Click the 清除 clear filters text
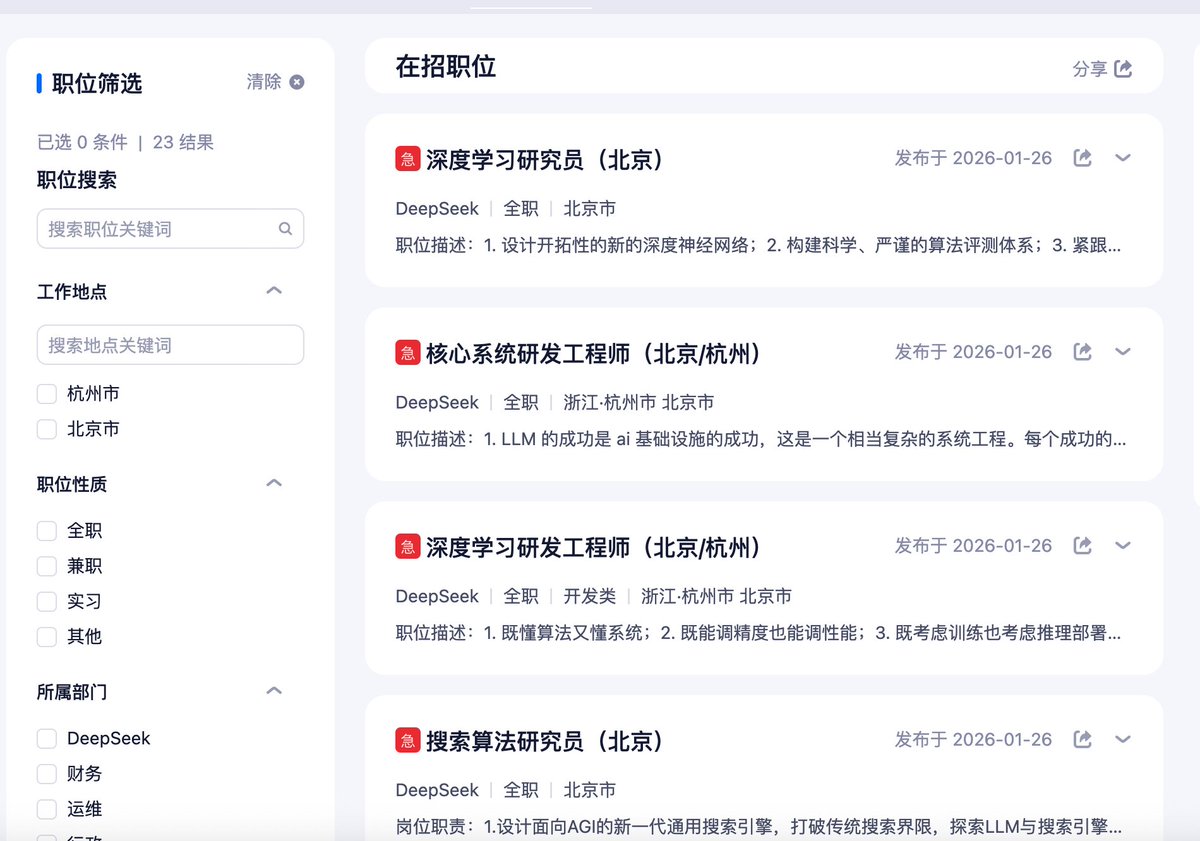The width and height of the screenshot is (1200, 841). click(264, 82)
